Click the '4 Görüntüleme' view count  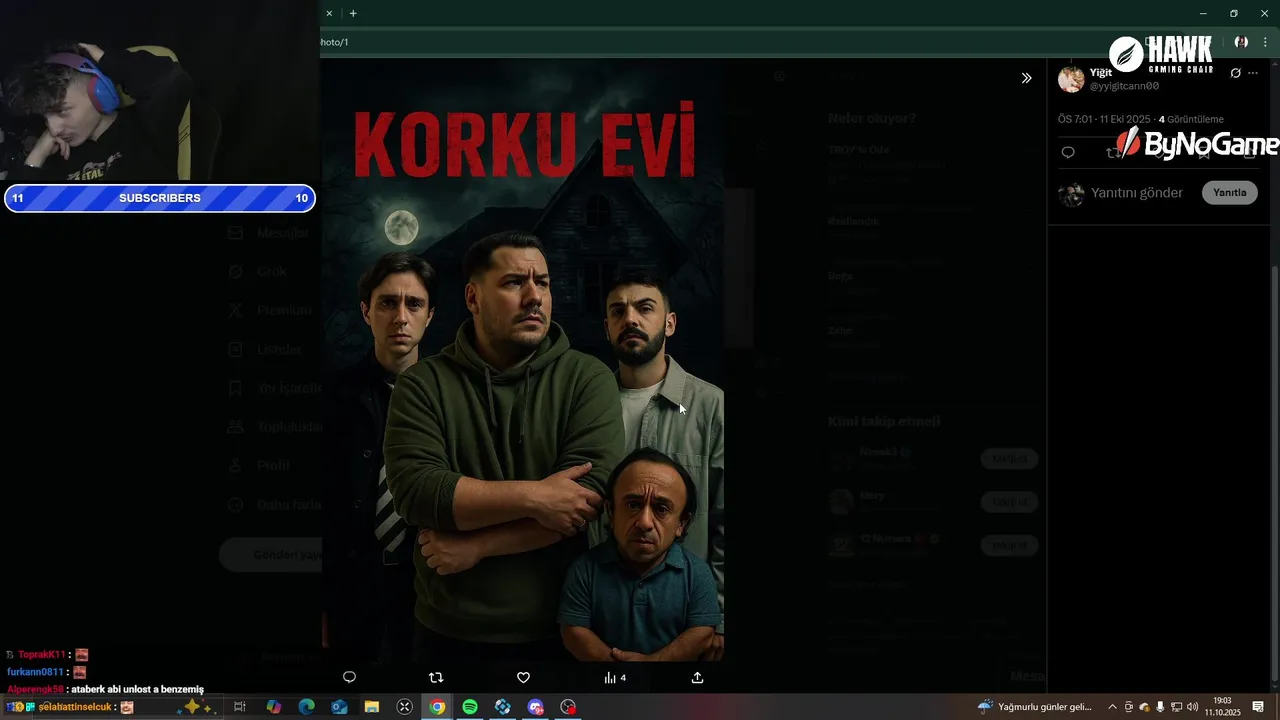click(x=1191, y=119)
